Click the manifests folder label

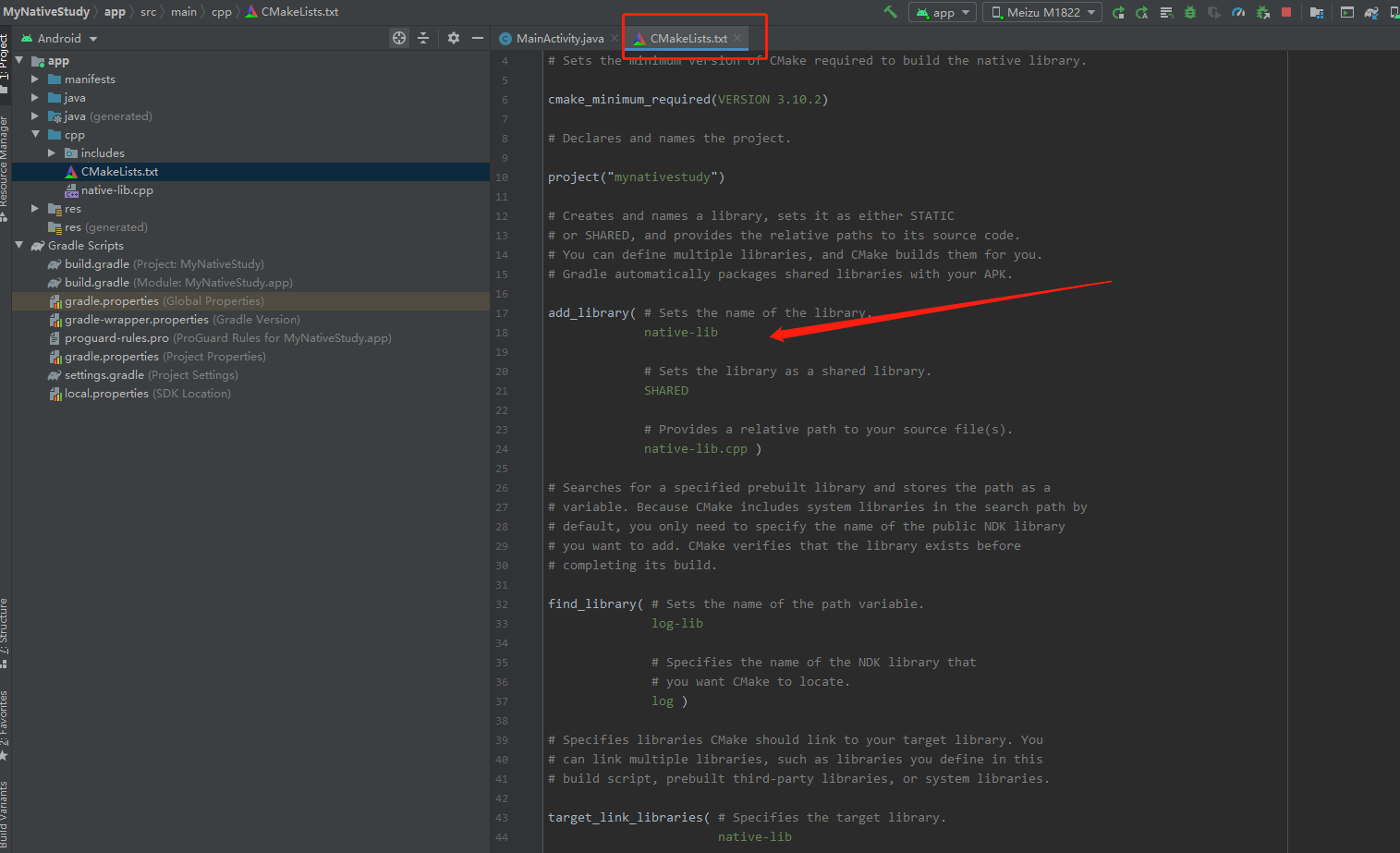[x=90, y=79]
